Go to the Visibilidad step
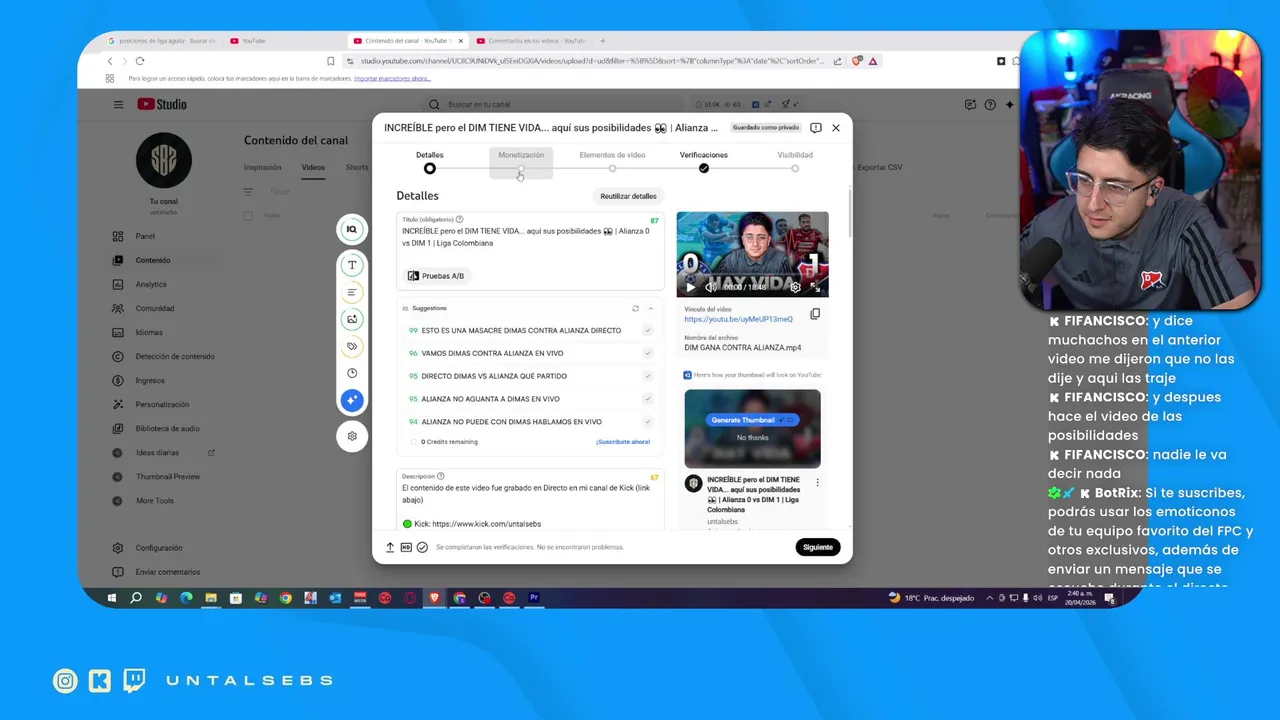Viewport: 1280px width, 720px height. point(795,162)
